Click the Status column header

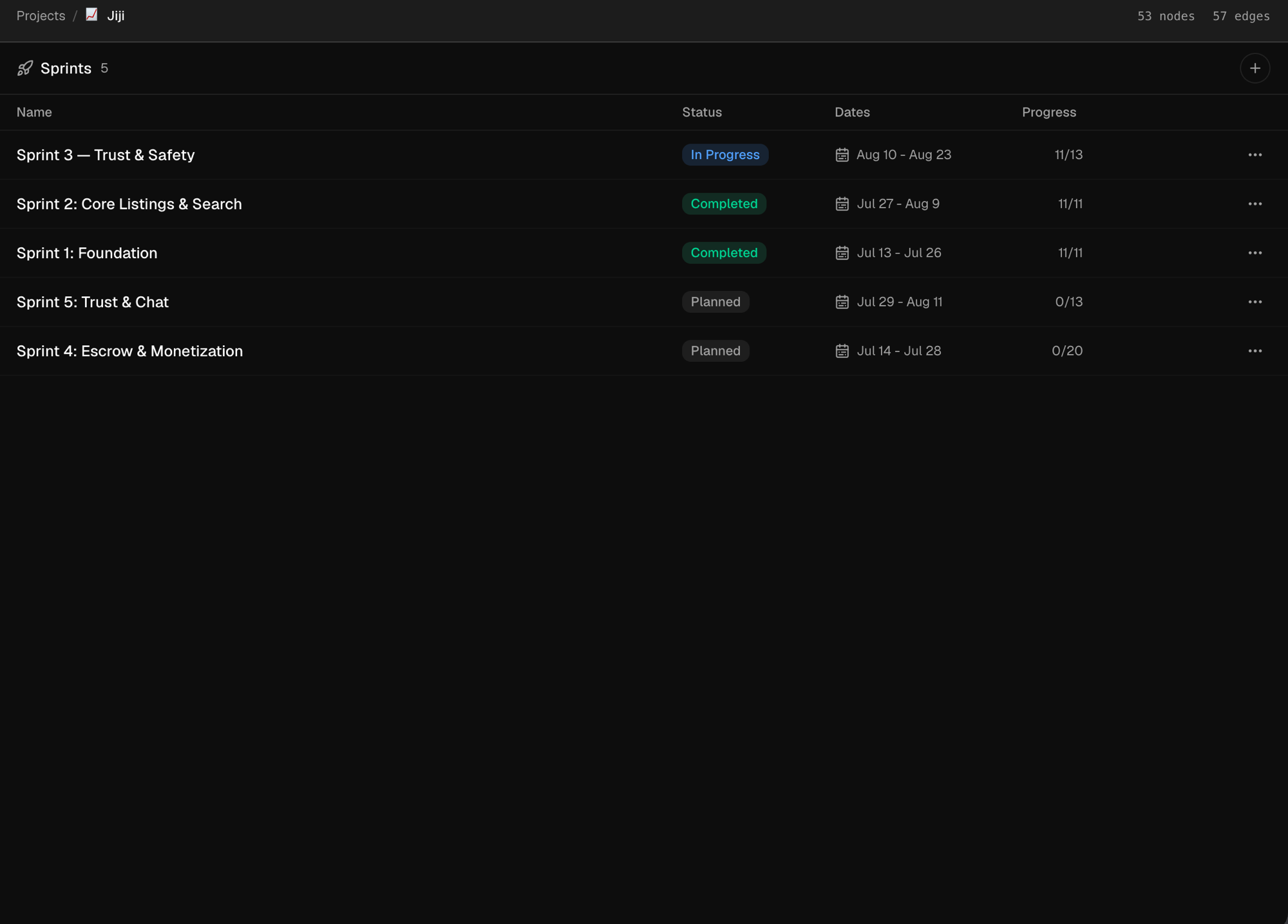click(702, 112)
